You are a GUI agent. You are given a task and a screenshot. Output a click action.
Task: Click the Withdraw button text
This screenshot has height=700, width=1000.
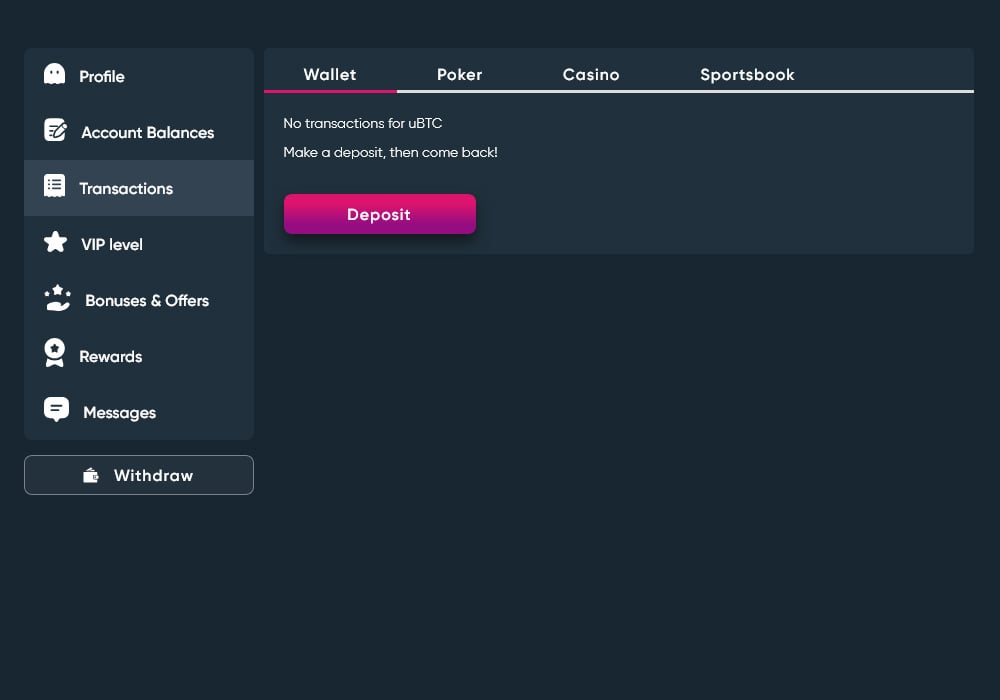[x=153, y=476]
